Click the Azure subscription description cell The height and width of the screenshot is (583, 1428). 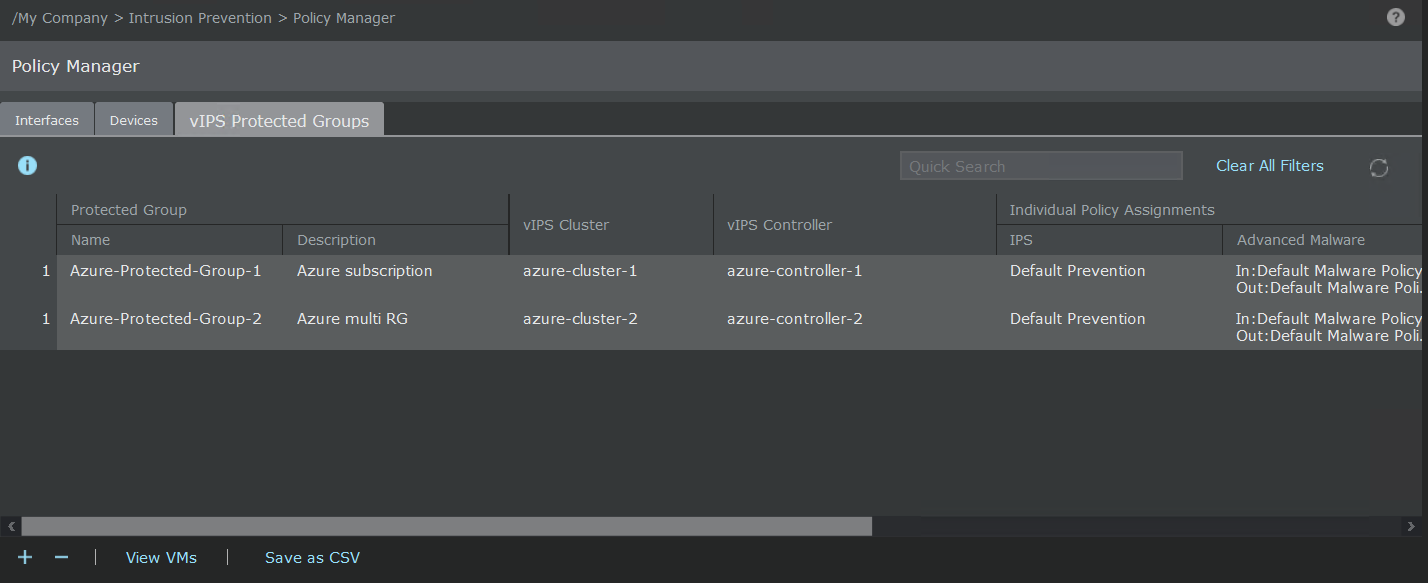[x=365, y=271]
